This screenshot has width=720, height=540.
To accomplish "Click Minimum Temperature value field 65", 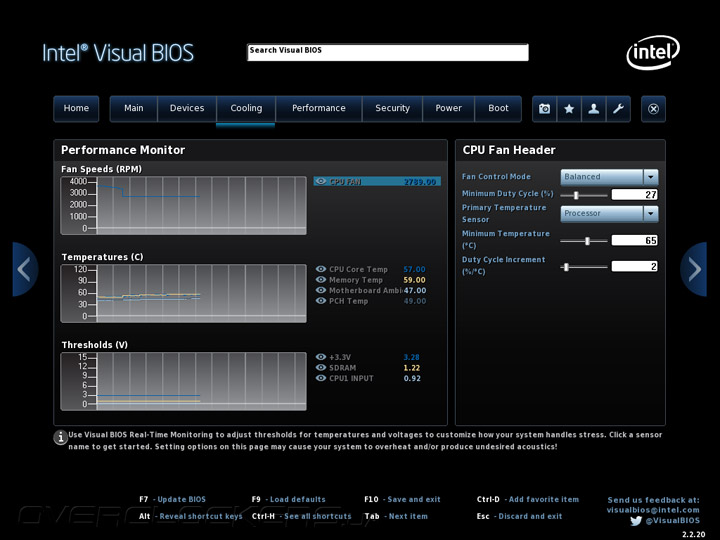I will coord(635,240).
